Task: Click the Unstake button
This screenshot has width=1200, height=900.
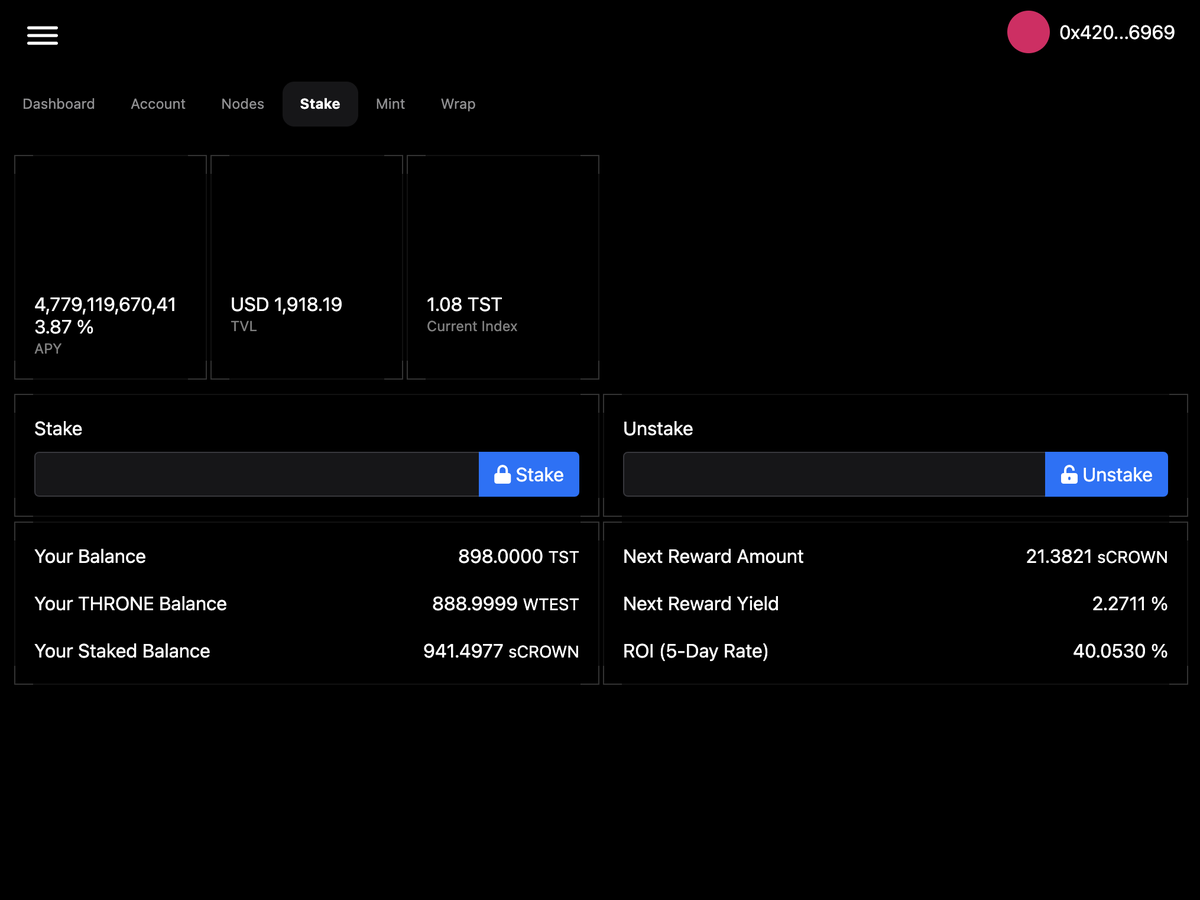Action: pyautogui.click(x=1106, y=473)
